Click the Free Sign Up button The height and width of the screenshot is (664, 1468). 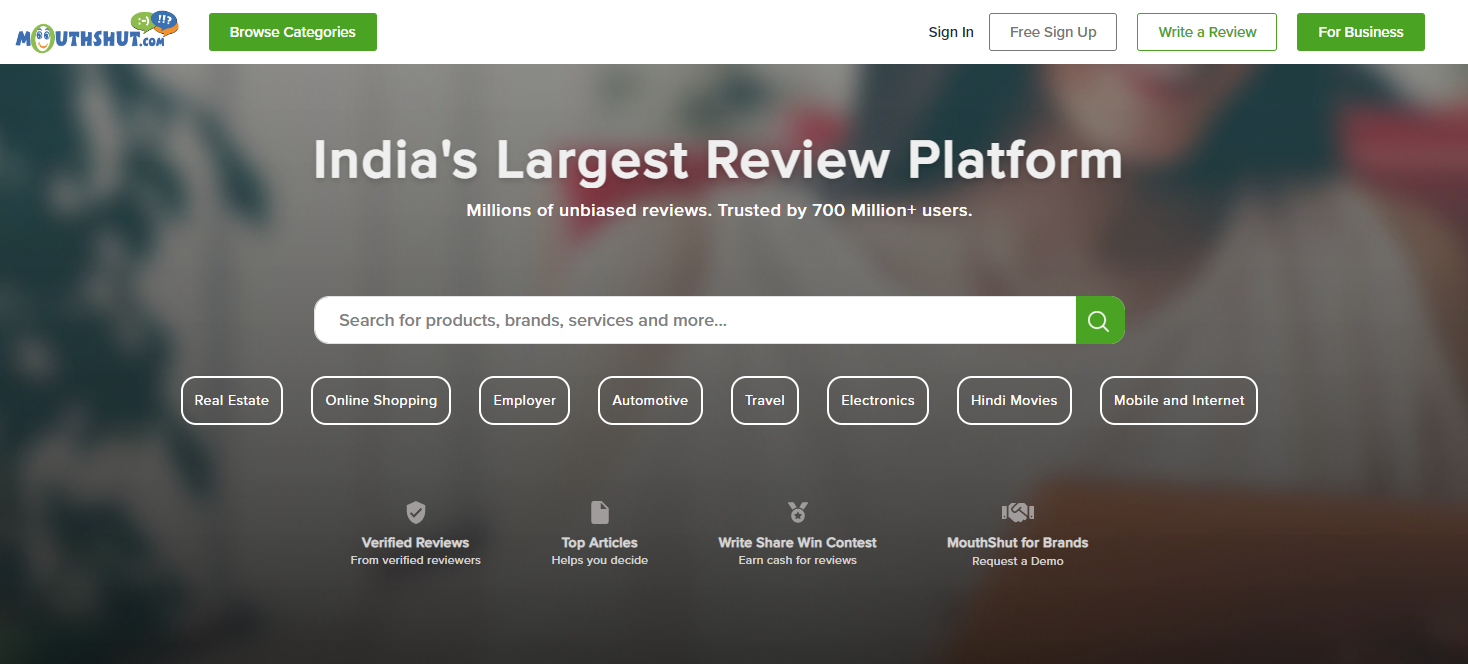click(x=1053, y=32)
